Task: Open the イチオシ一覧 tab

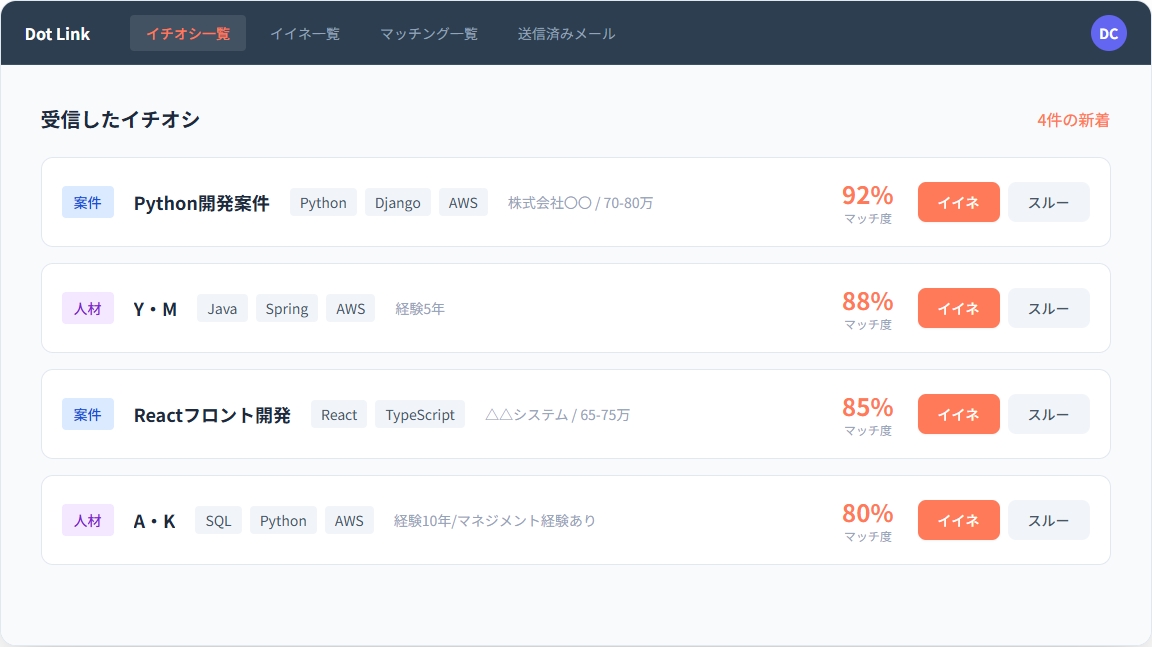Action: tap(188, 33)
